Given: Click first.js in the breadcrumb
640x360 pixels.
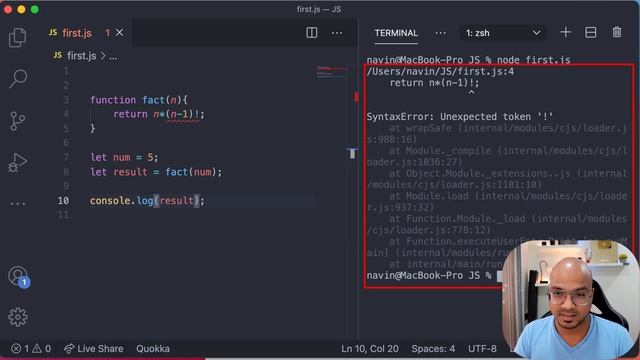Looking at the screenshot, I should 81,56.
